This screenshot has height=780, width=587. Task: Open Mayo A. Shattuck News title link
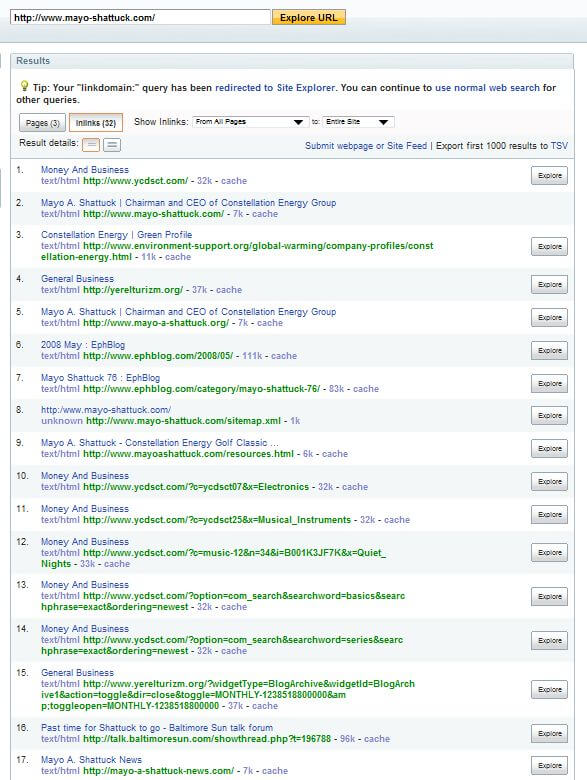pos(91,760)
